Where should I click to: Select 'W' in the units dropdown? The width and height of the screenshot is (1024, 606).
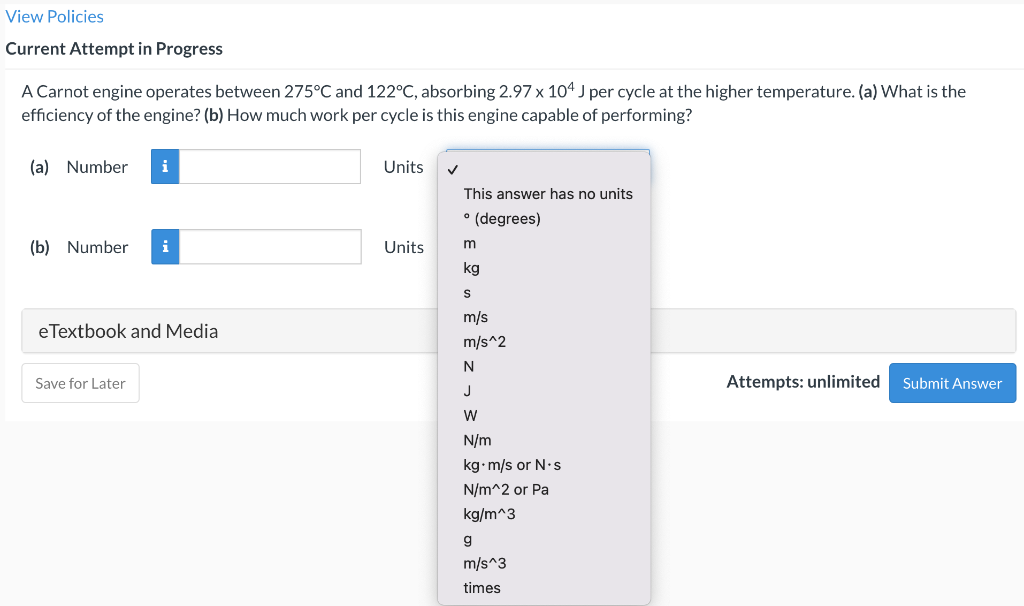(470, 415)
